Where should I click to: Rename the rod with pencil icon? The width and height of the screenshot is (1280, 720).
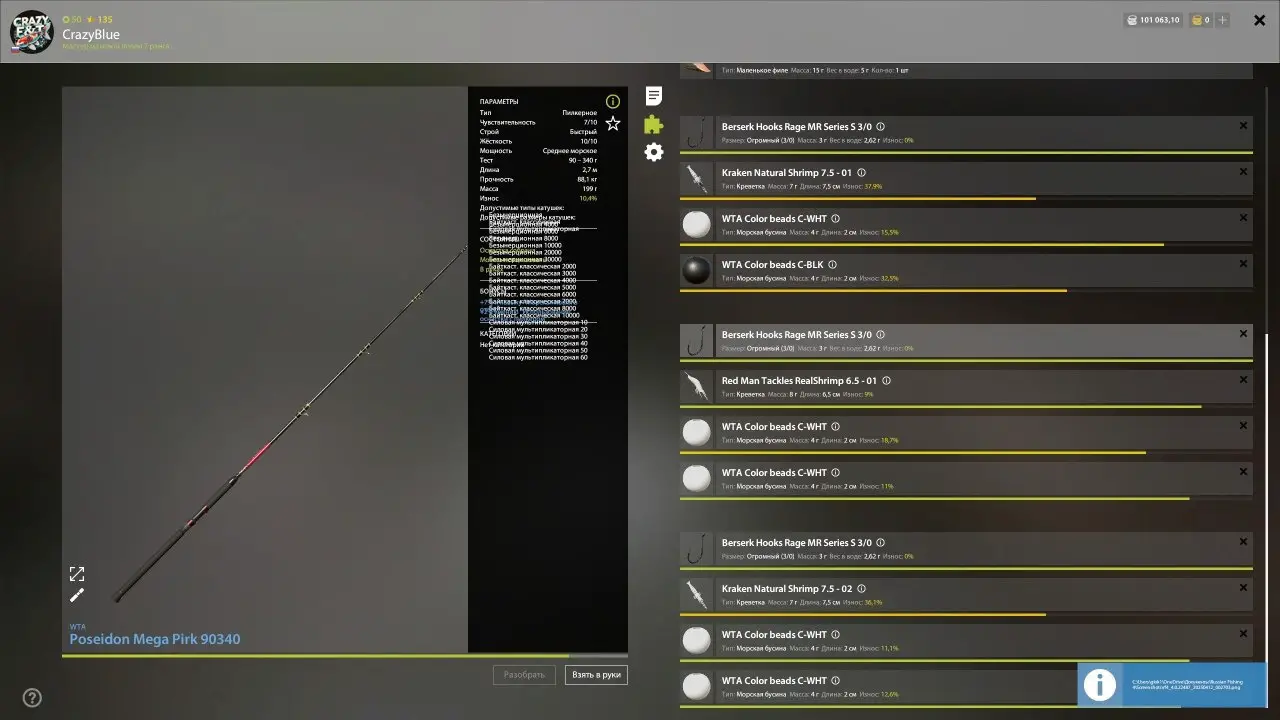[x=77, y=595]
